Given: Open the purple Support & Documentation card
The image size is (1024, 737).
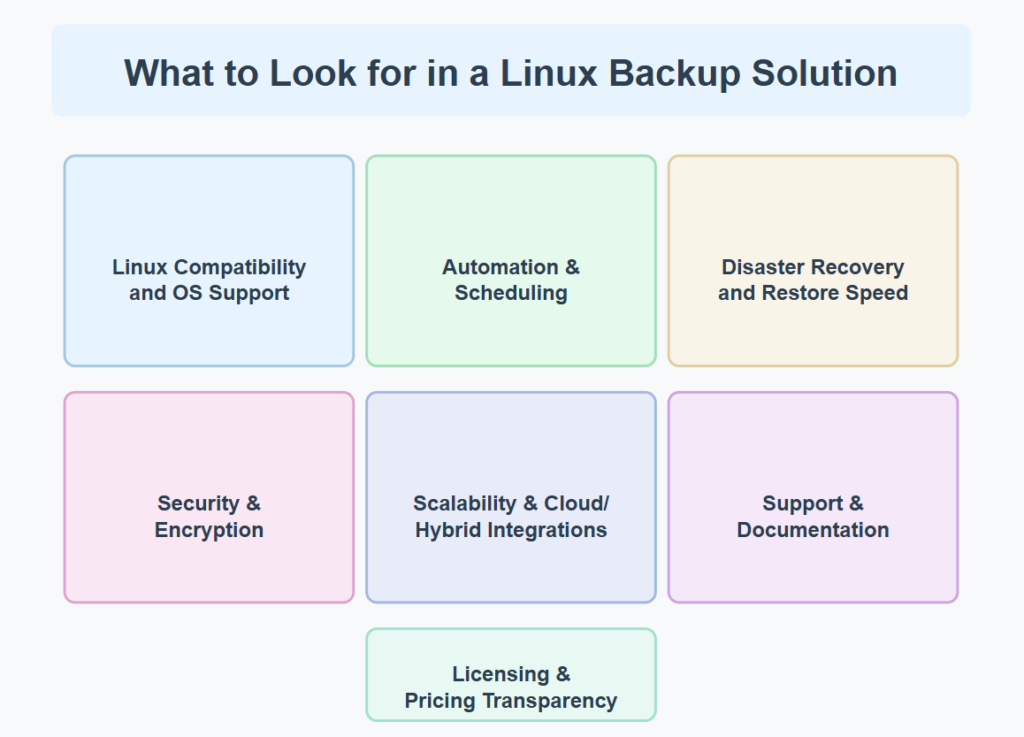Looking at the screenshot, I should 813,497.
